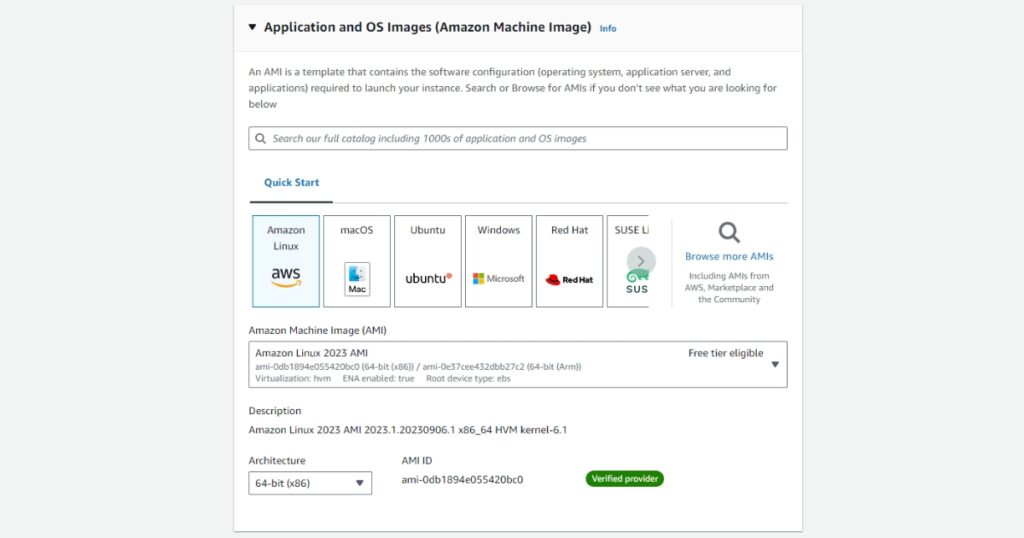The height and width of the screenshot is (538, 1024).
Task: Click the aws logo in Amazon Linux tile
Action: pyautogui.click(x=286, y=277)
